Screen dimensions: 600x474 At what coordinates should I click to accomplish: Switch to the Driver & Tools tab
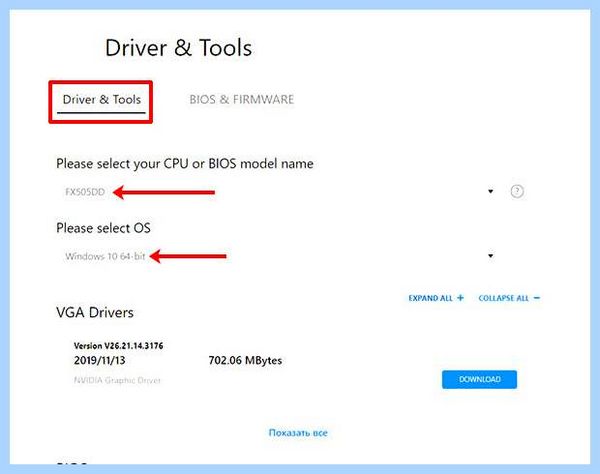101,99
